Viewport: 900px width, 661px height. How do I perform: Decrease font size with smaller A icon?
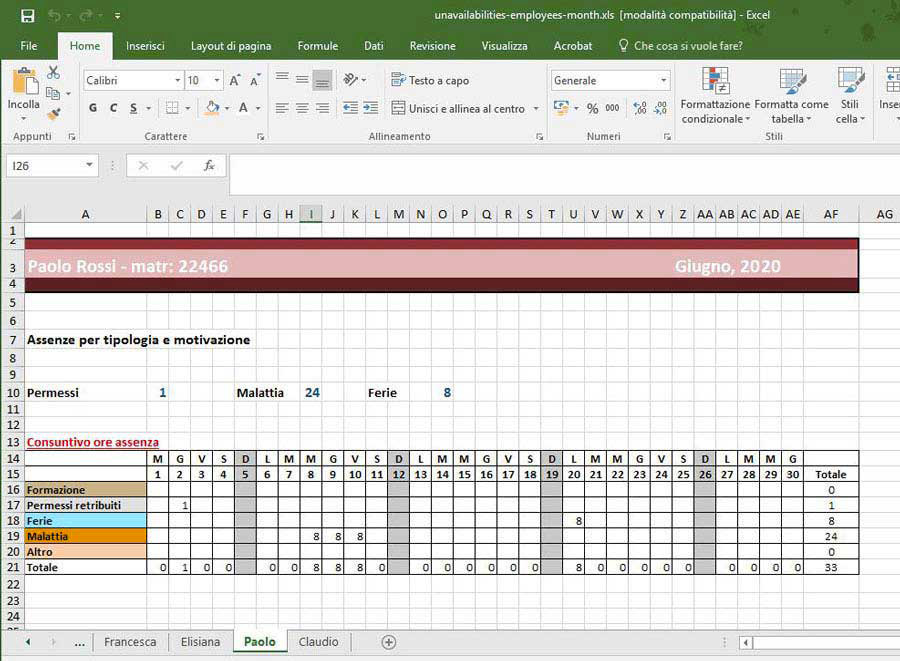tap(255, 80)
